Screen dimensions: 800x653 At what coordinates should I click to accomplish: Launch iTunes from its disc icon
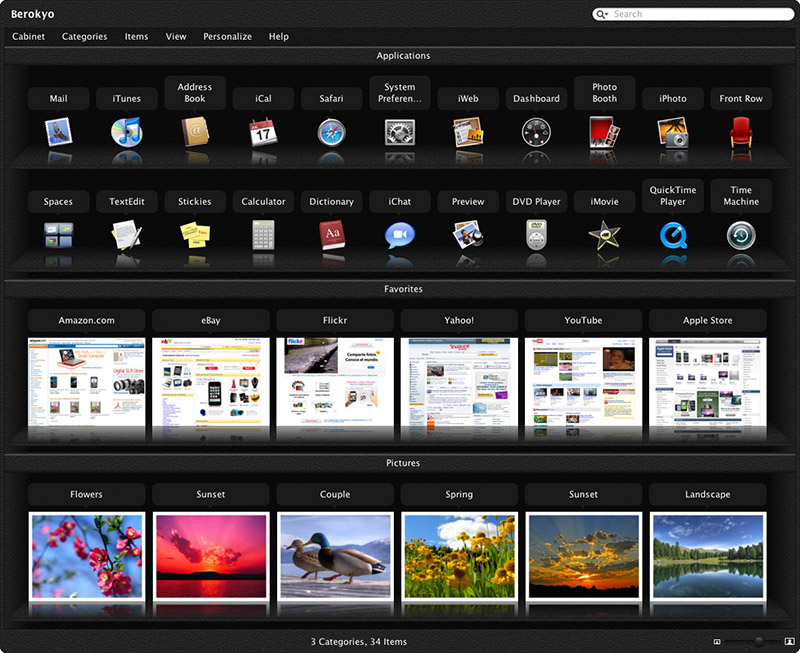coord(127,132)
